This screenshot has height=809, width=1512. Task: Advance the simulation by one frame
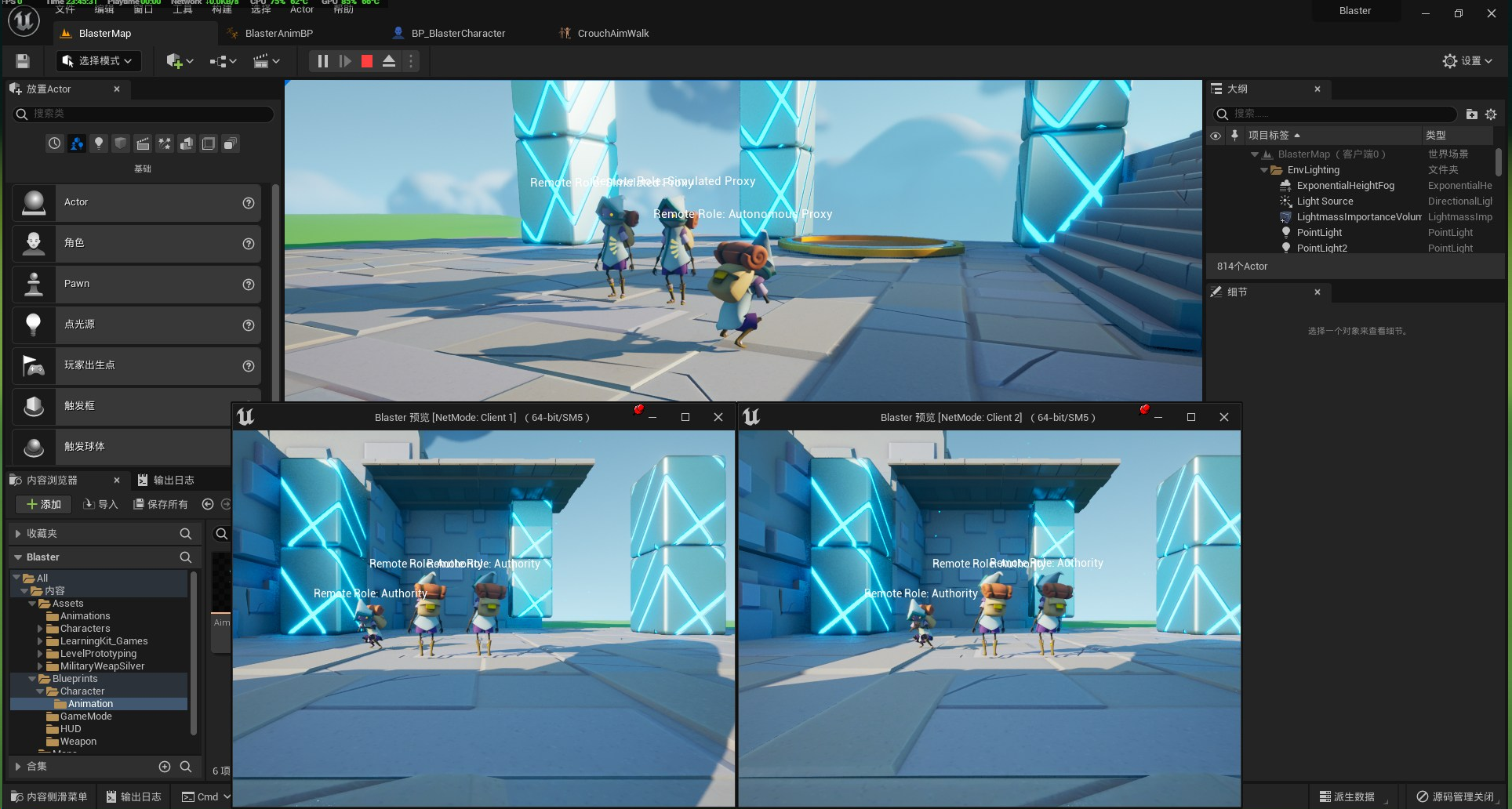click(344, 61)
